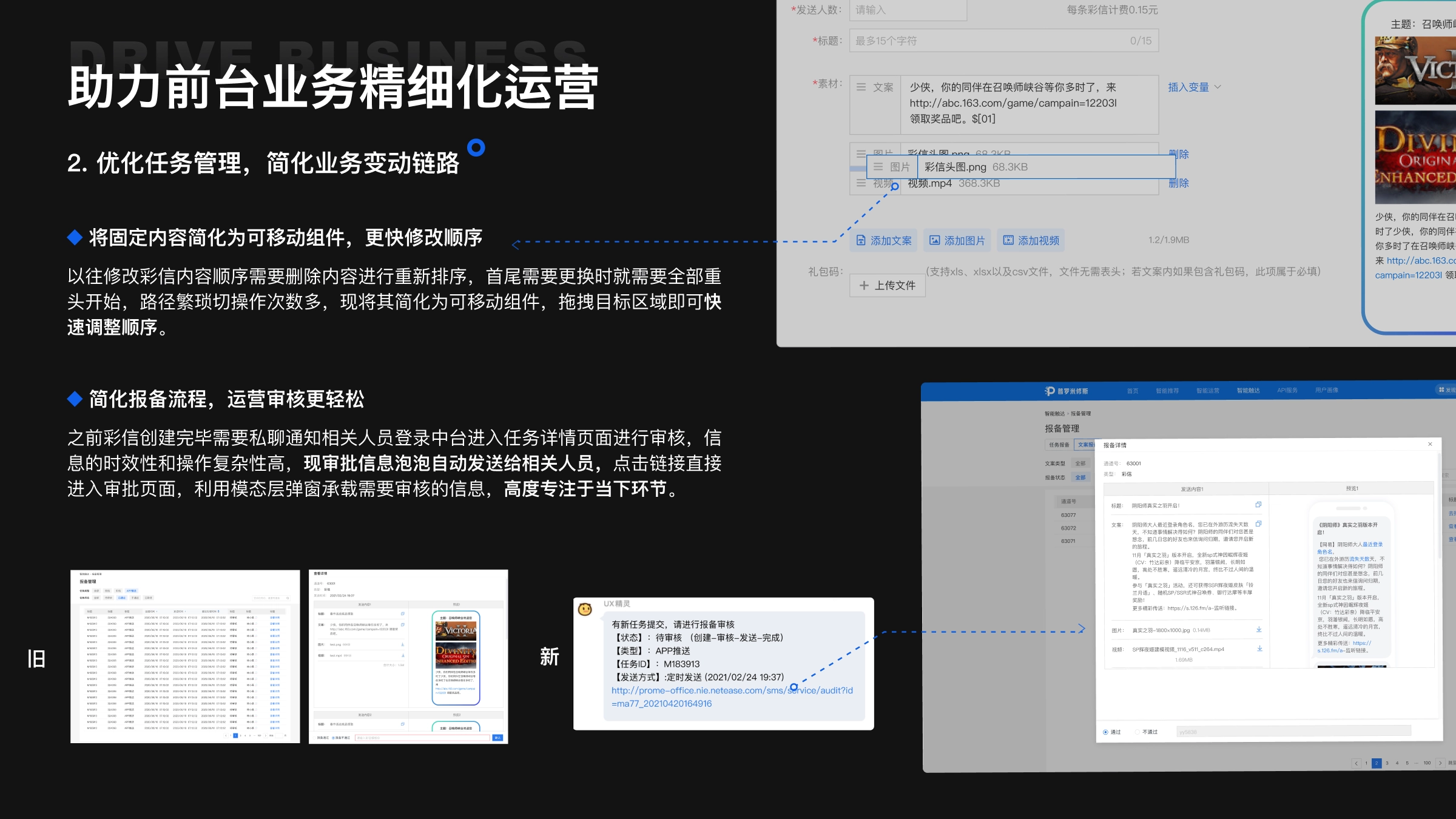Click channel row 63071

(x=1068, y=541)
